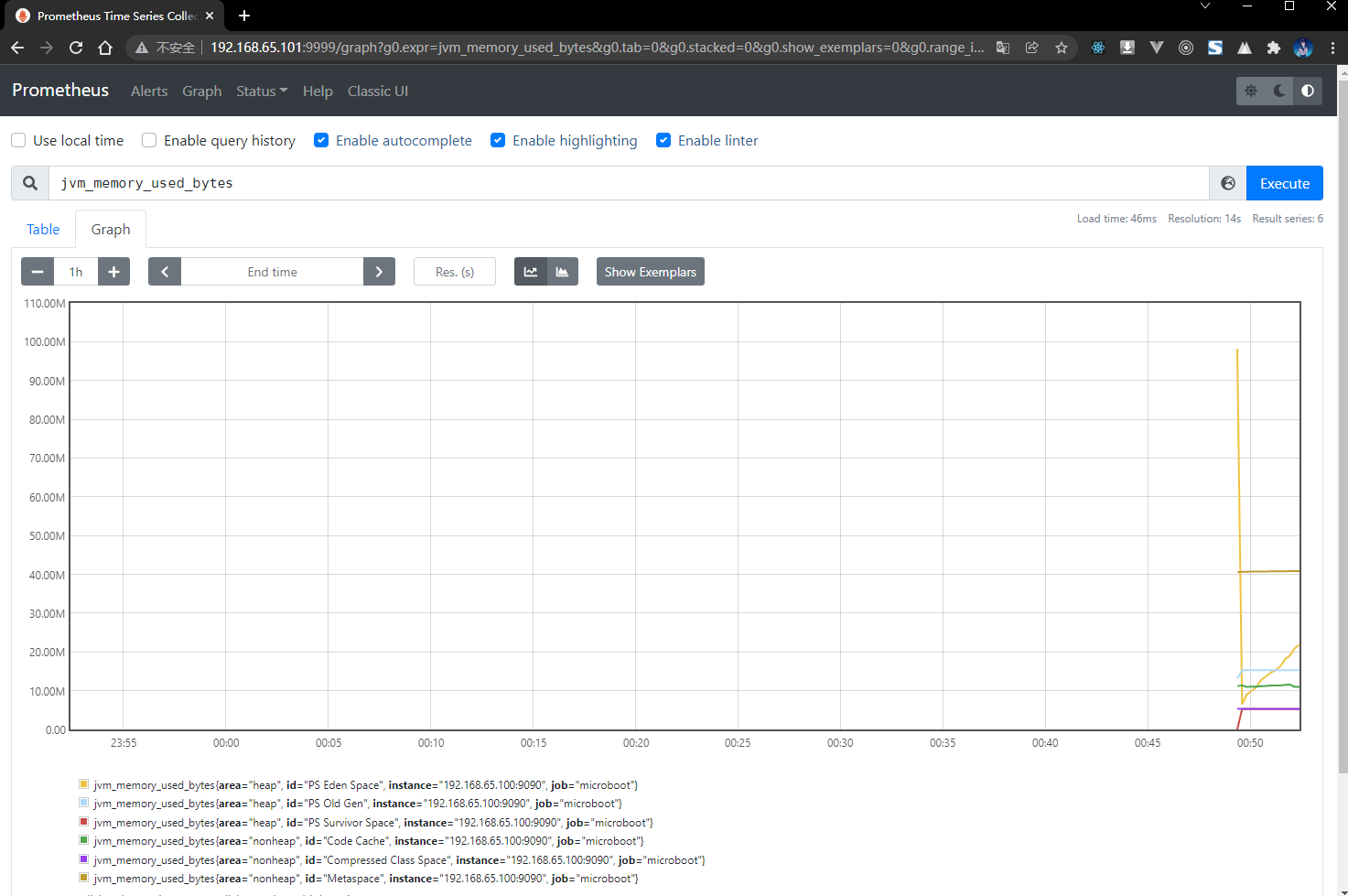The height and width of the screenshot is (896, 1348).
Task: Click the Prometheus brand link
Action: click(60, 90)
